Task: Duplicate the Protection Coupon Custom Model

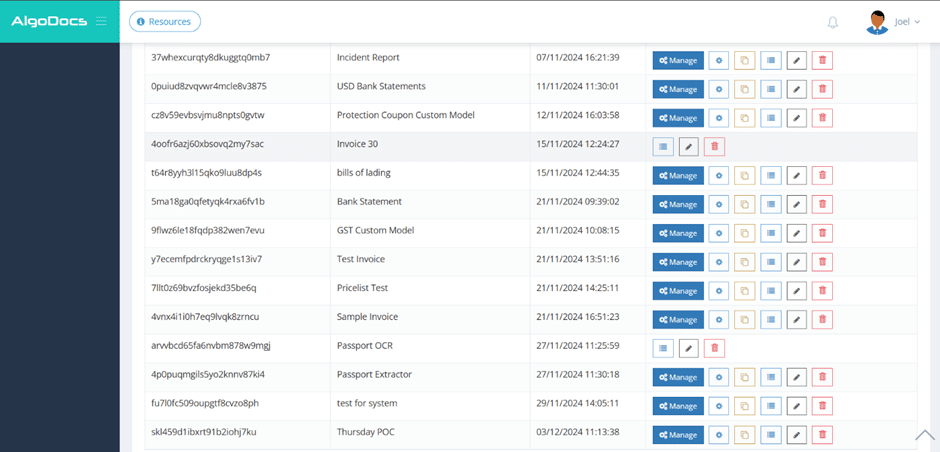Action: point(745,118)
